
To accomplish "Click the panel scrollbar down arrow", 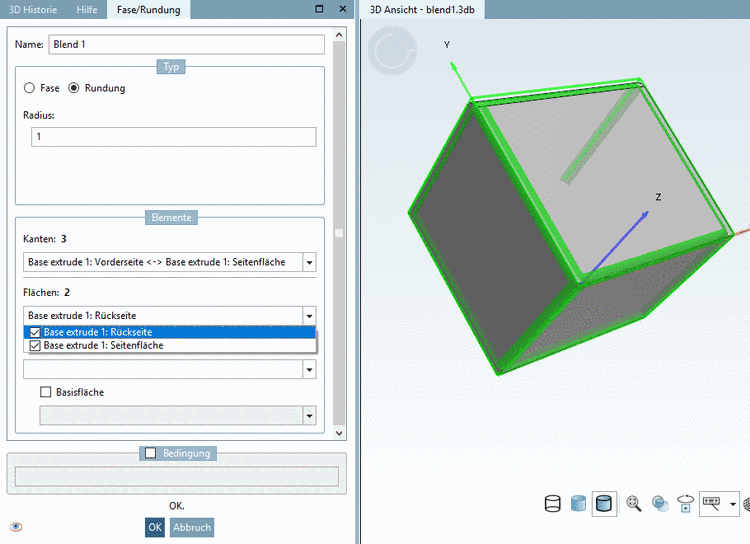I will pos(339,433).
